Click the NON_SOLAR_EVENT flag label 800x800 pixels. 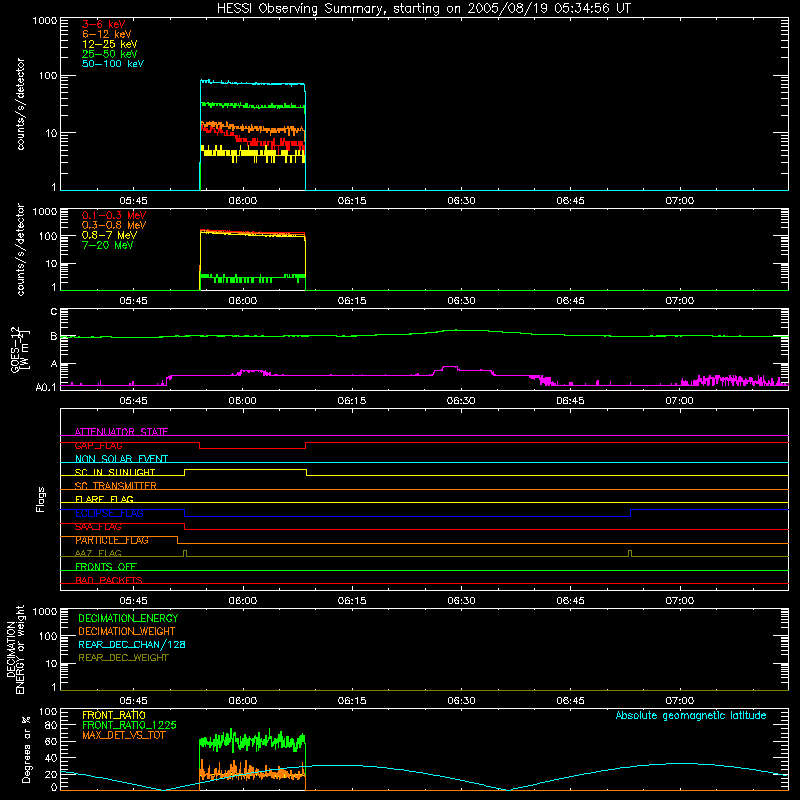click(x=121, y=459)
